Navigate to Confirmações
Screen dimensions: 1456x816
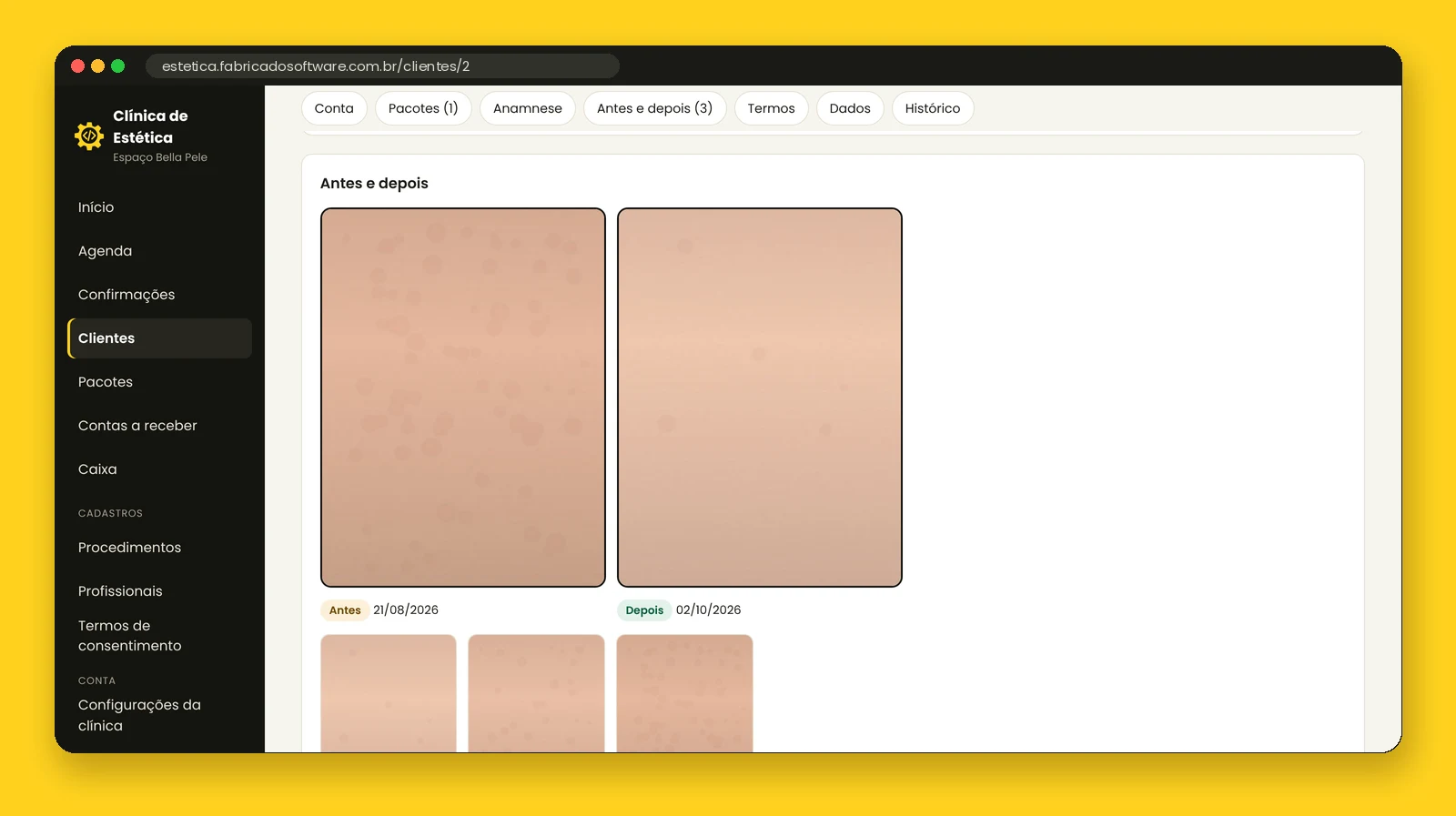159,295
